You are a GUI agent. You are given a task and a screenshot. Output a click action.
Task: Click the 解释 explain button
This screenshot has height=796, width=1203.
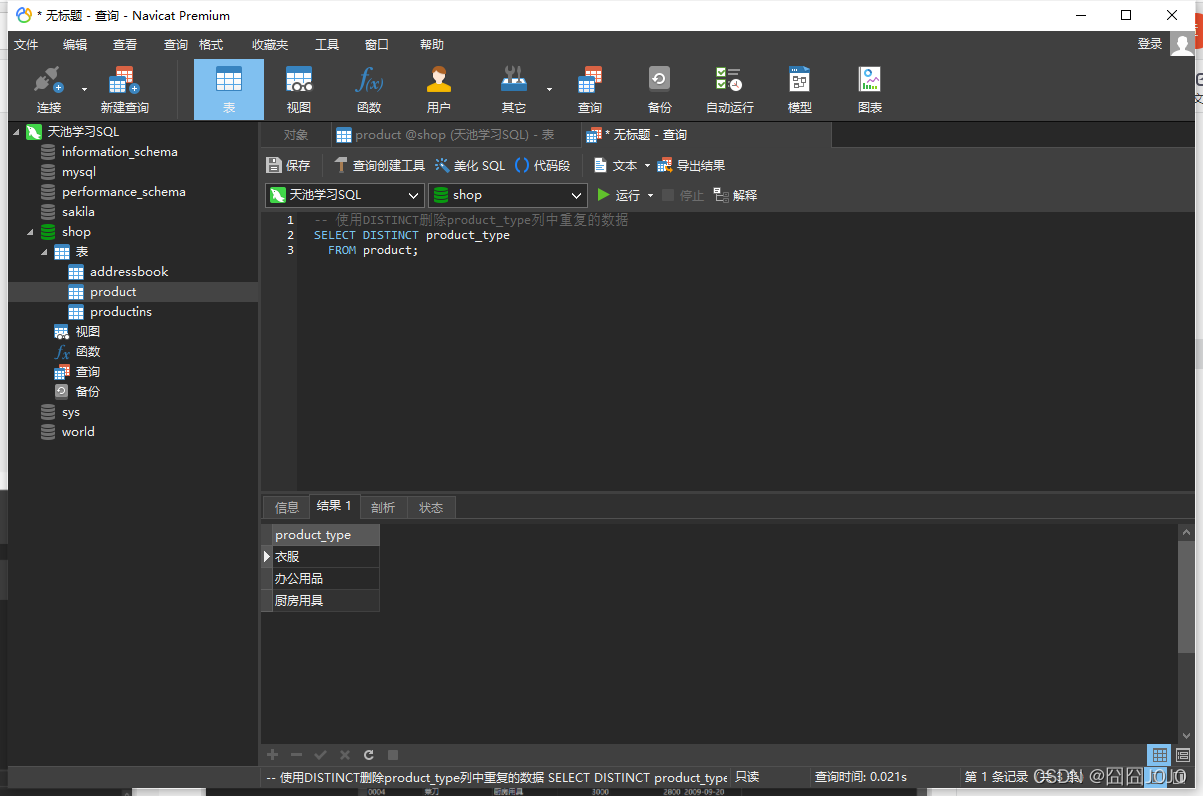pos(735,195)
